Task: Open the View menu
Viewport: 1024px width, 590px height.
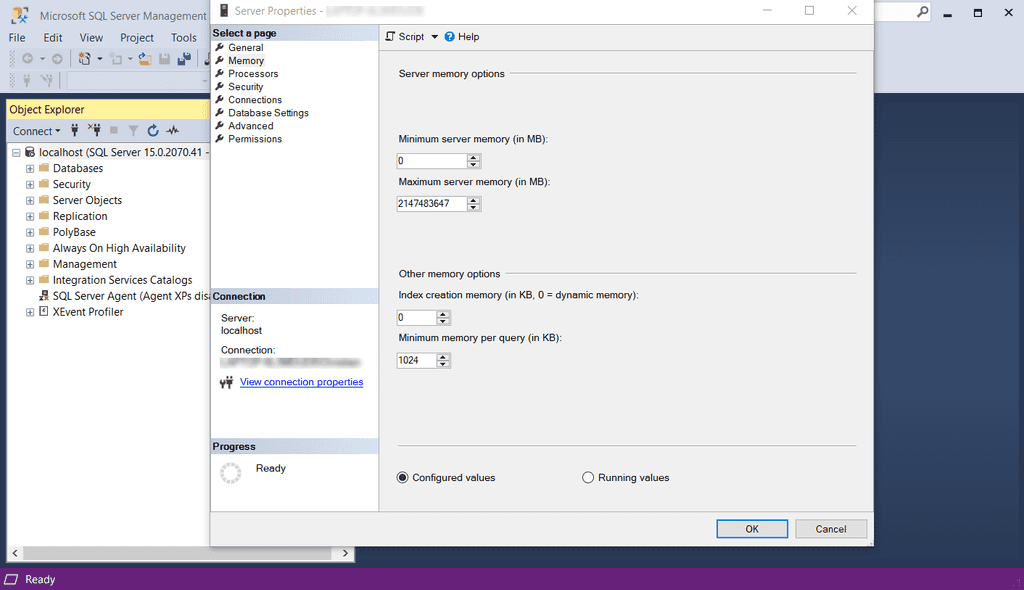Action: [91, 37]
